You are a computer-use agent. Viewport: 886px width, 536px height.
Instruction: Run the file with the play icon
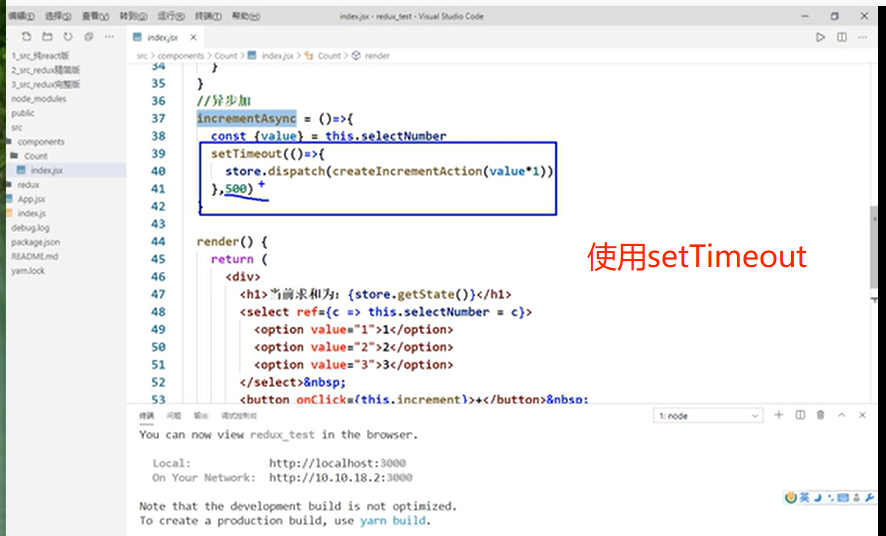pos(820,37)
